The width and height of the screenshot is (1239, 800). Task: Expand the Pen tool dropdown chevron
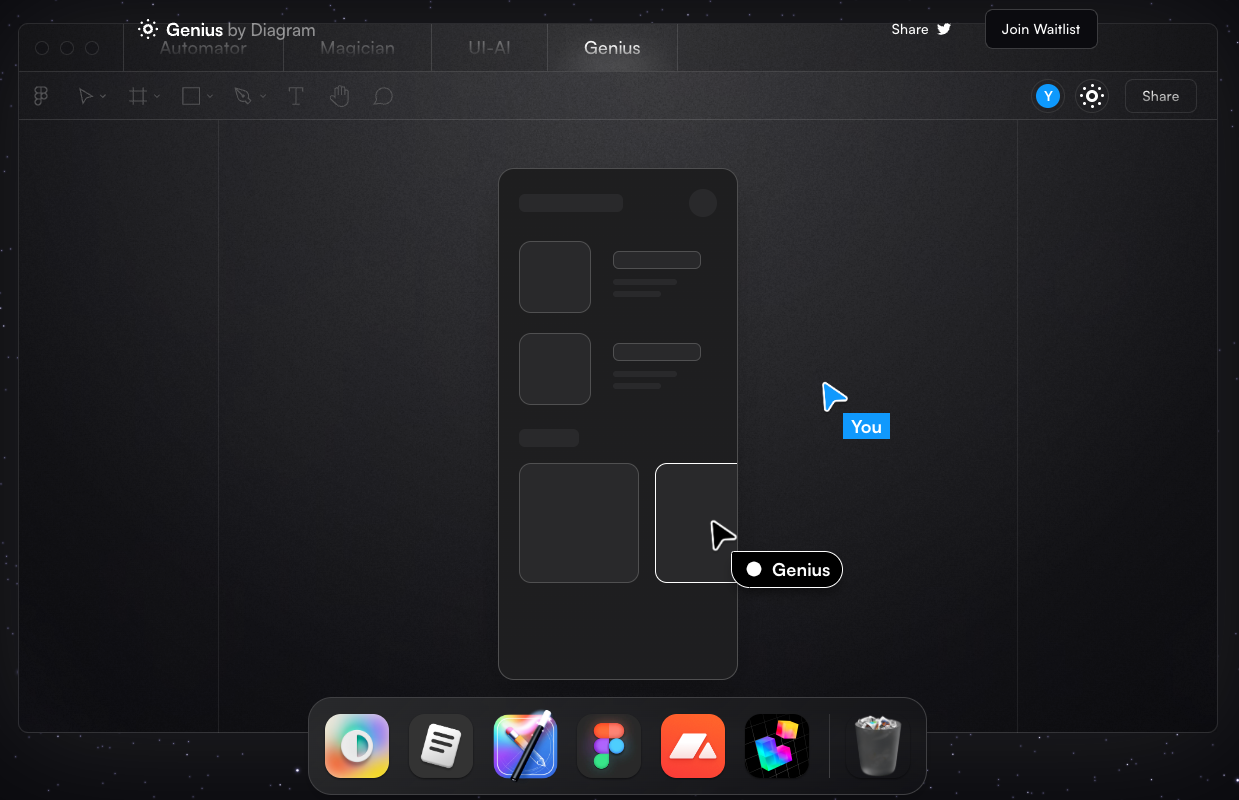coord(263,97)
